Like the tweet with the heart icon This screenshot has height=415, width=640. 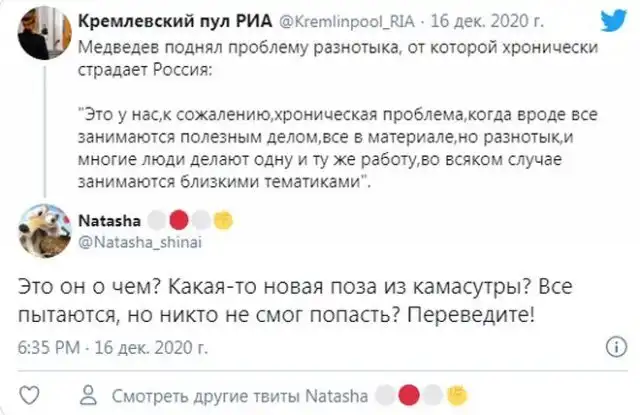31,392
